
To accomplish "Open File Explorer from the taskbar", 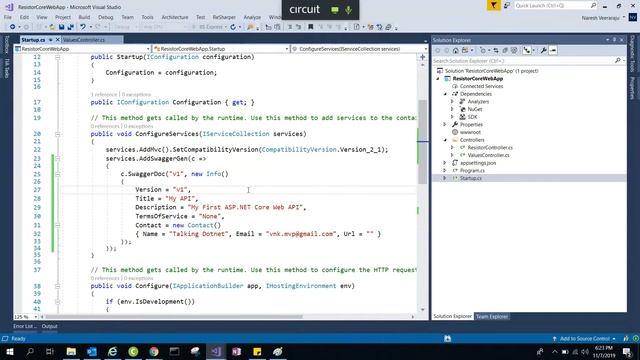I will (x=71, y=351).
